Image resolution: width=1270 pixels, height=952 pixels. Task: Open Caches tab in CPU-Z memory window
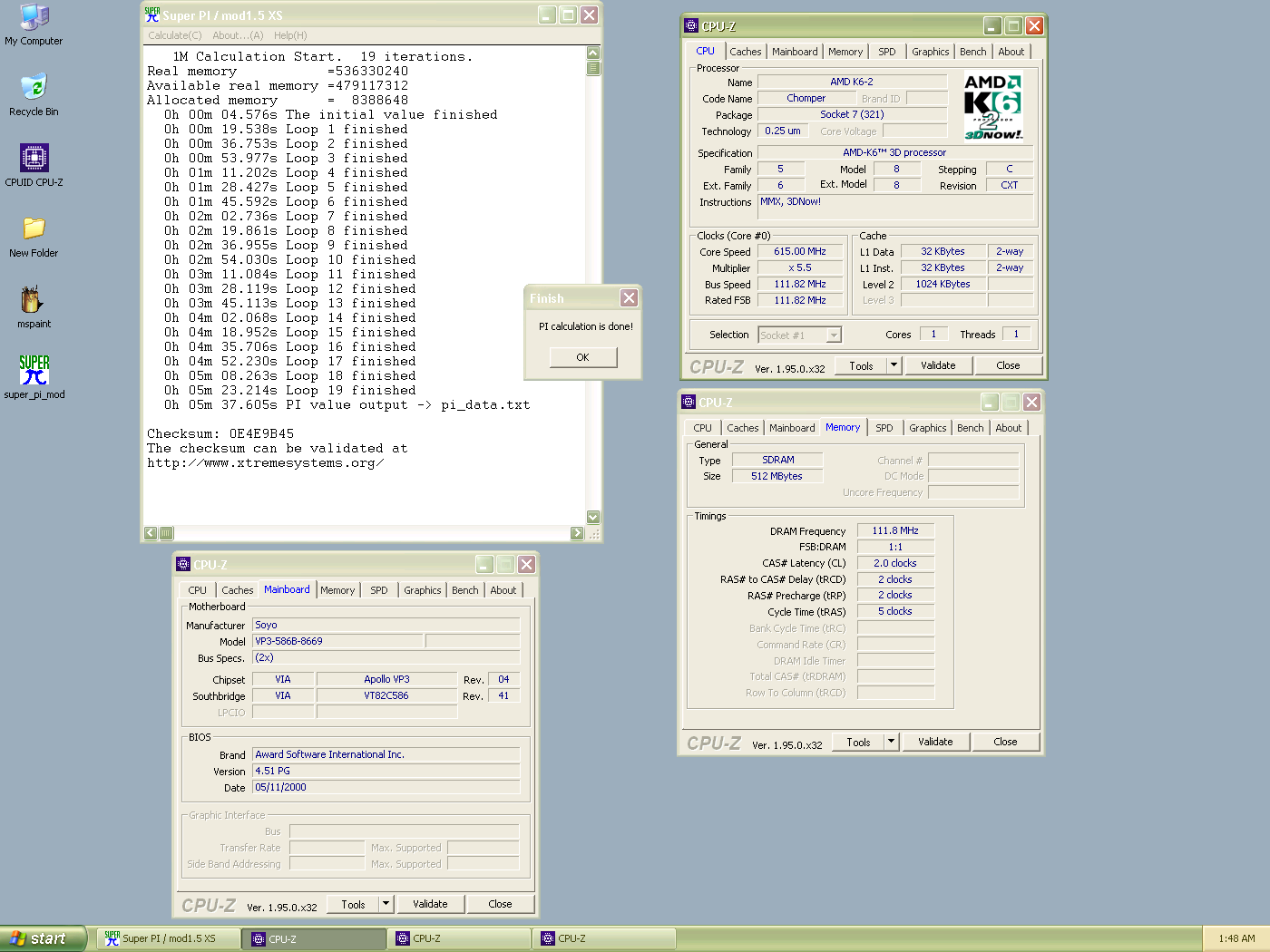pos(743,428)
